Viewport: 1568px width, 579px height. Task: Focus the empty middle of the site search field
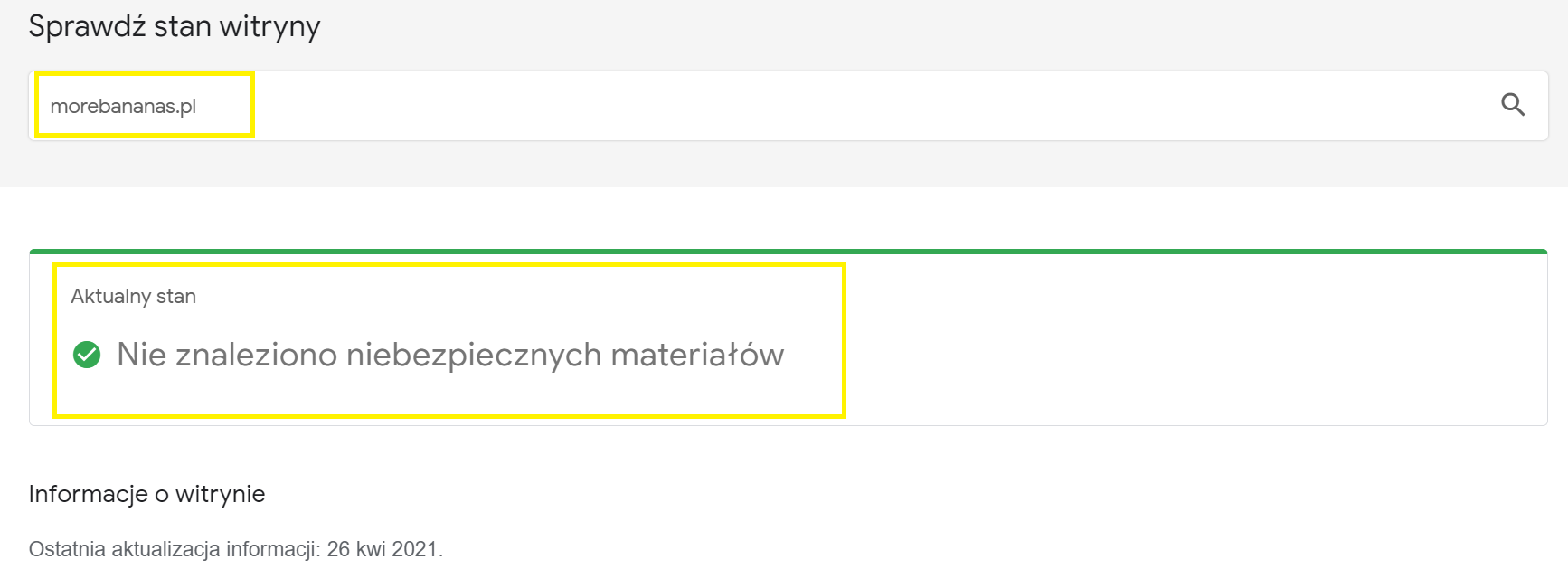[x=814, y=106]
